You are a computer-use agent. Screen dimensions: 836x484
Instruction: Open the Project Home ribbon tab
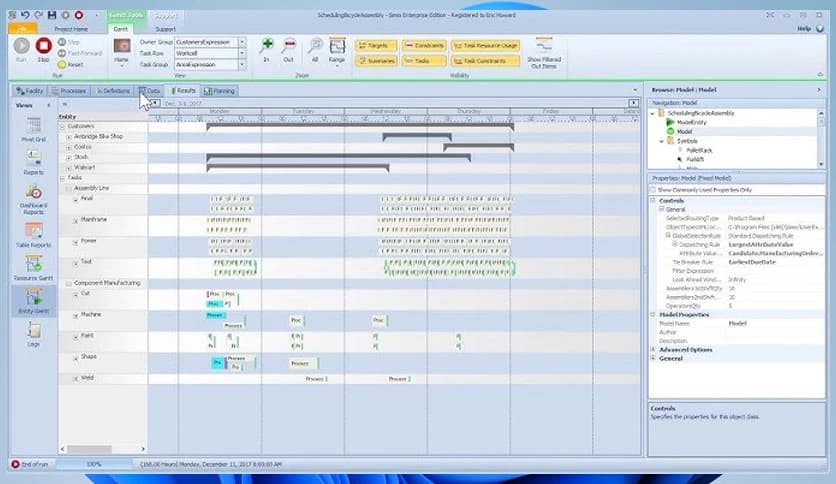[71, 29]
